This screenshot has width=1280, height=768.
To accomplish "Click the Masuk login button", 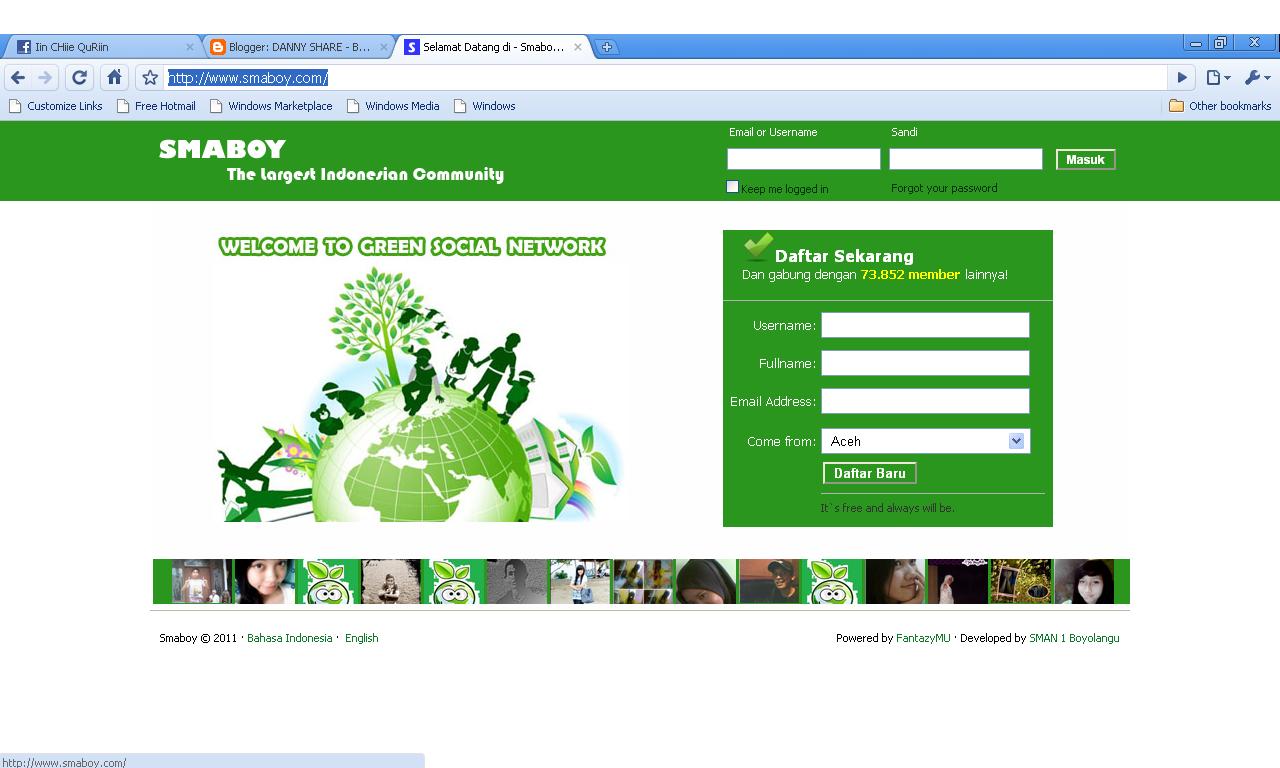I will tap(1085, 160).
